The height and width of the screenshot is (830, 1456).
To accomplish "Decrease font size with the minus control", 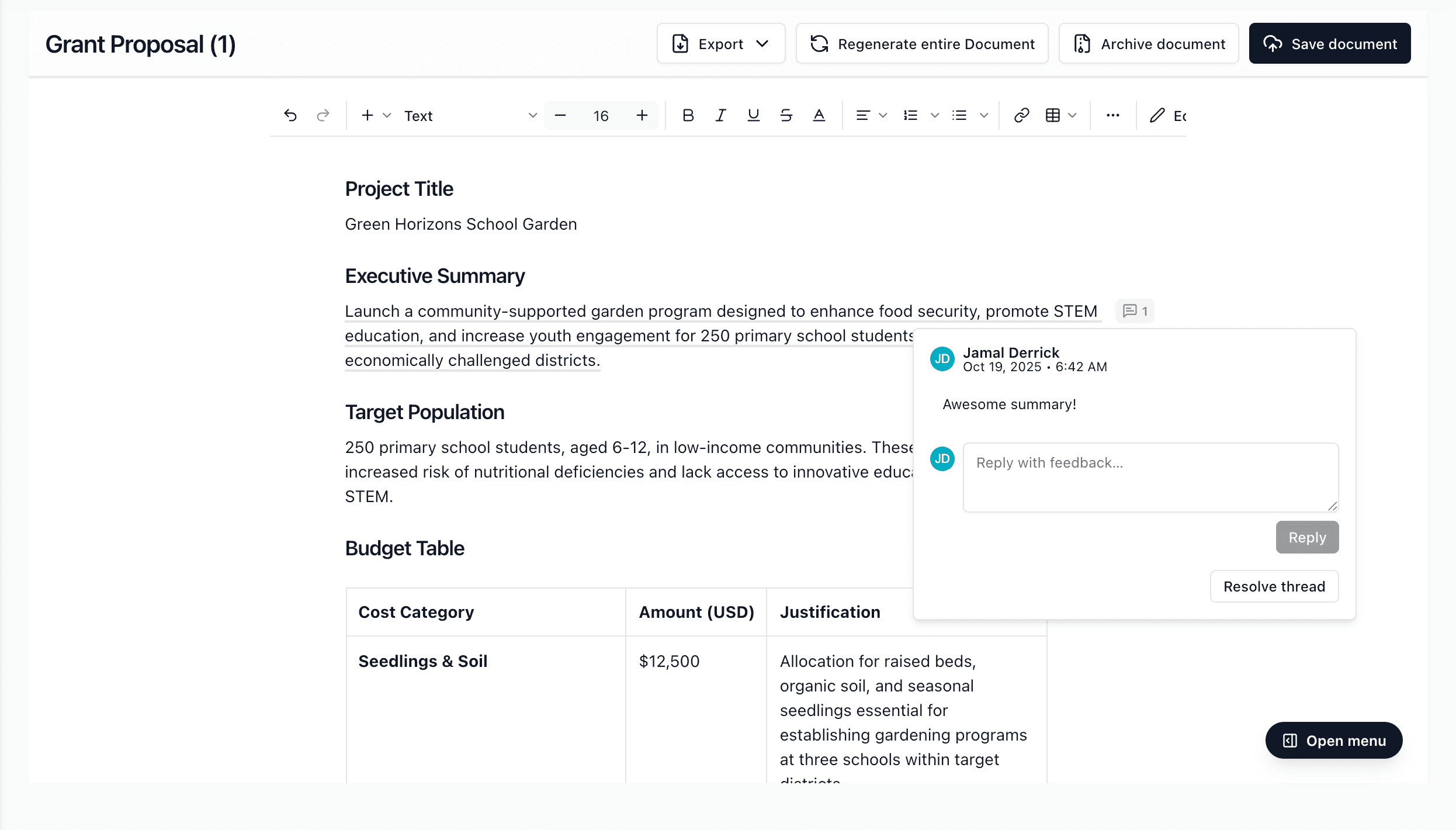I will 560,115.
